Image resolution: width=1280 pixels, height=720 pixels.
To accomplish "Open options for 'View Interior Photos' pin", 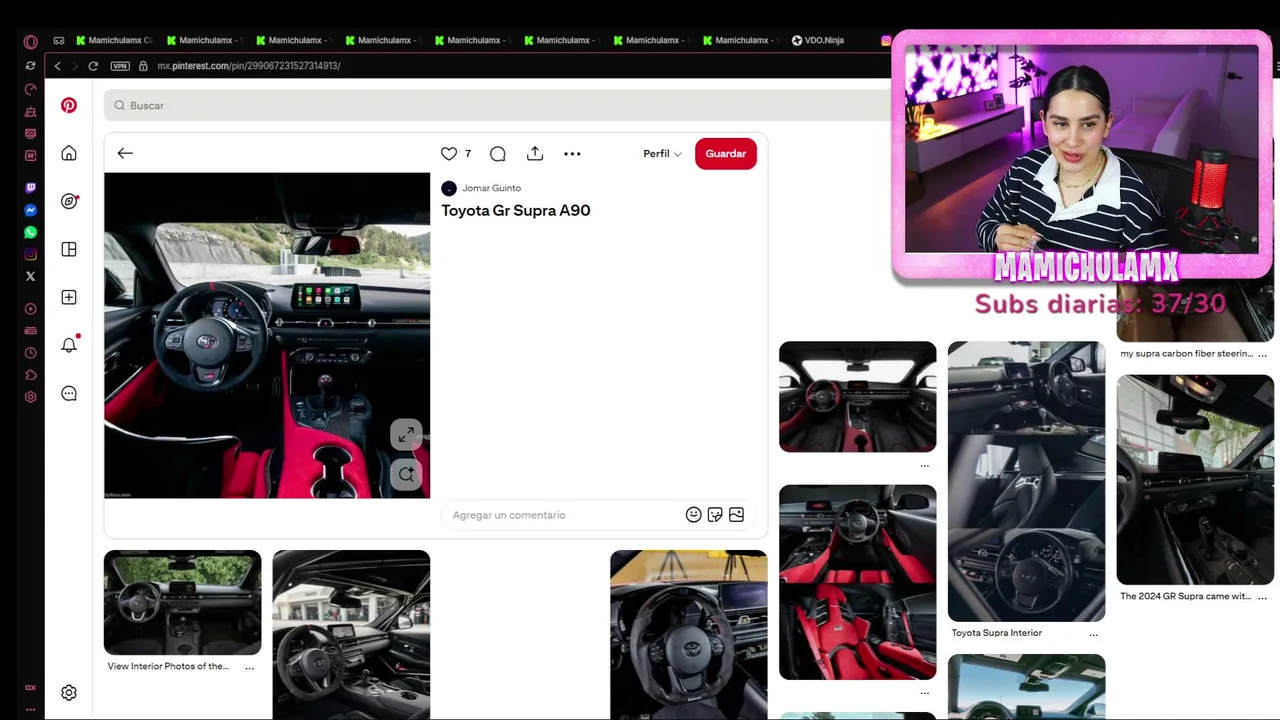I will coord(250,667).
